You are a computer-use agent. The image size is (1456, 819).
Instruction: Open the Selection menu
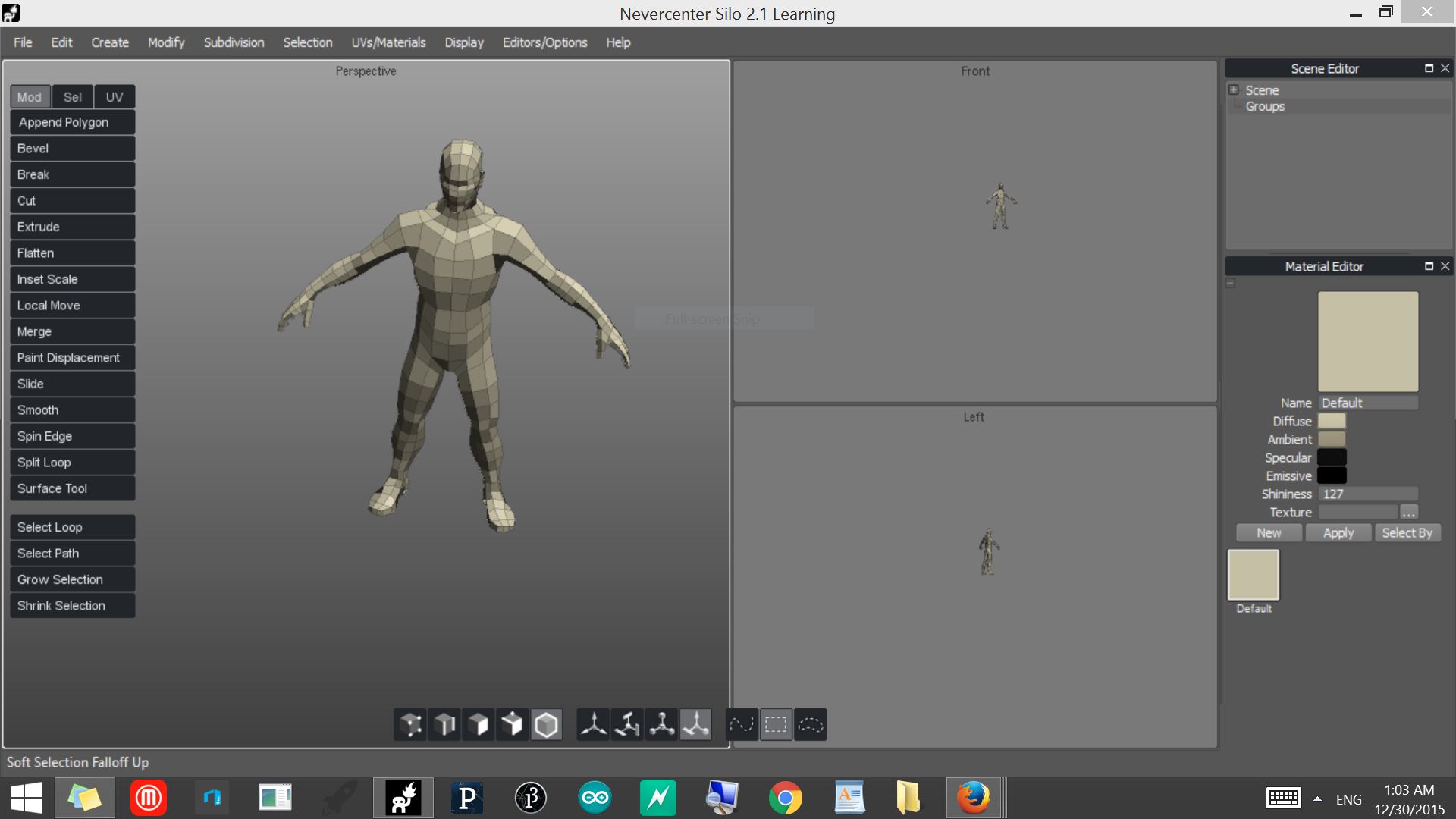tap(308, 42)
